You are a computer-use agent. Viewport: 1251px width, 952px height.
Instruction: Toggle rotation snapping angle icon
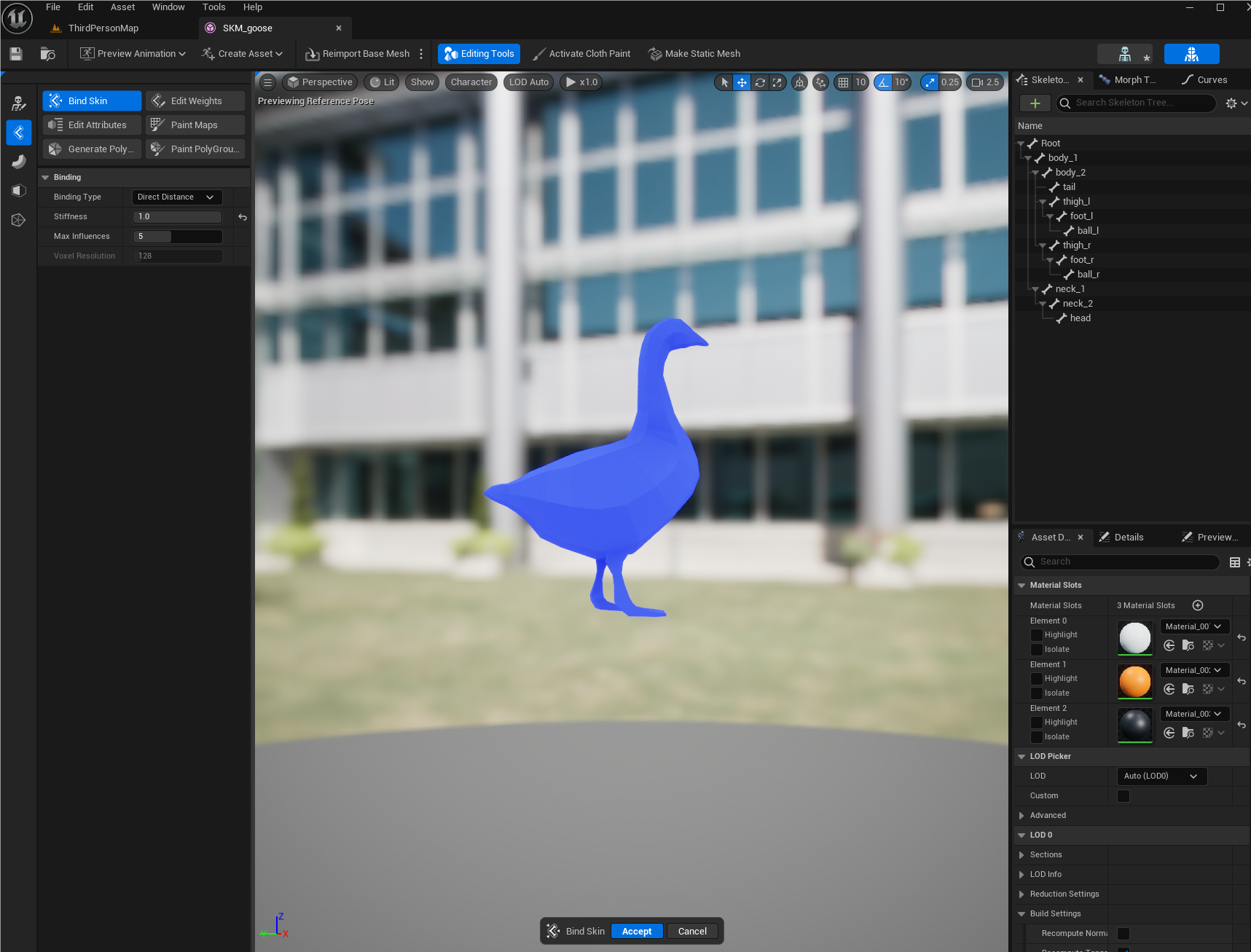click(x=883, y=82)
